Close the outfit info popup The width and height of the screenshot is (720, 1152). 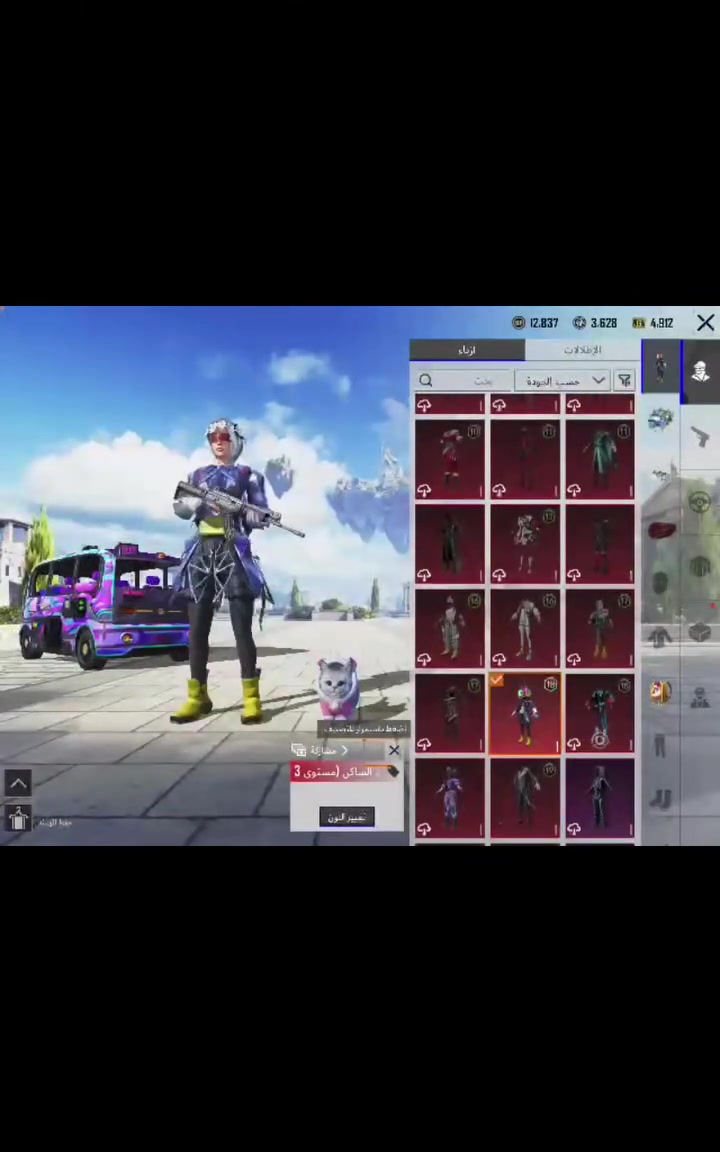pyautogui.click(x=395, y=750)
